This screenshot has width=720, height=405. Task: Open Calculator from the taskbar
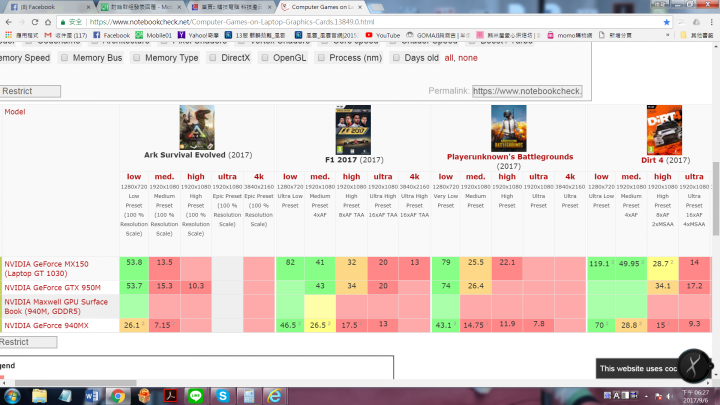click(x=249, y=396)
